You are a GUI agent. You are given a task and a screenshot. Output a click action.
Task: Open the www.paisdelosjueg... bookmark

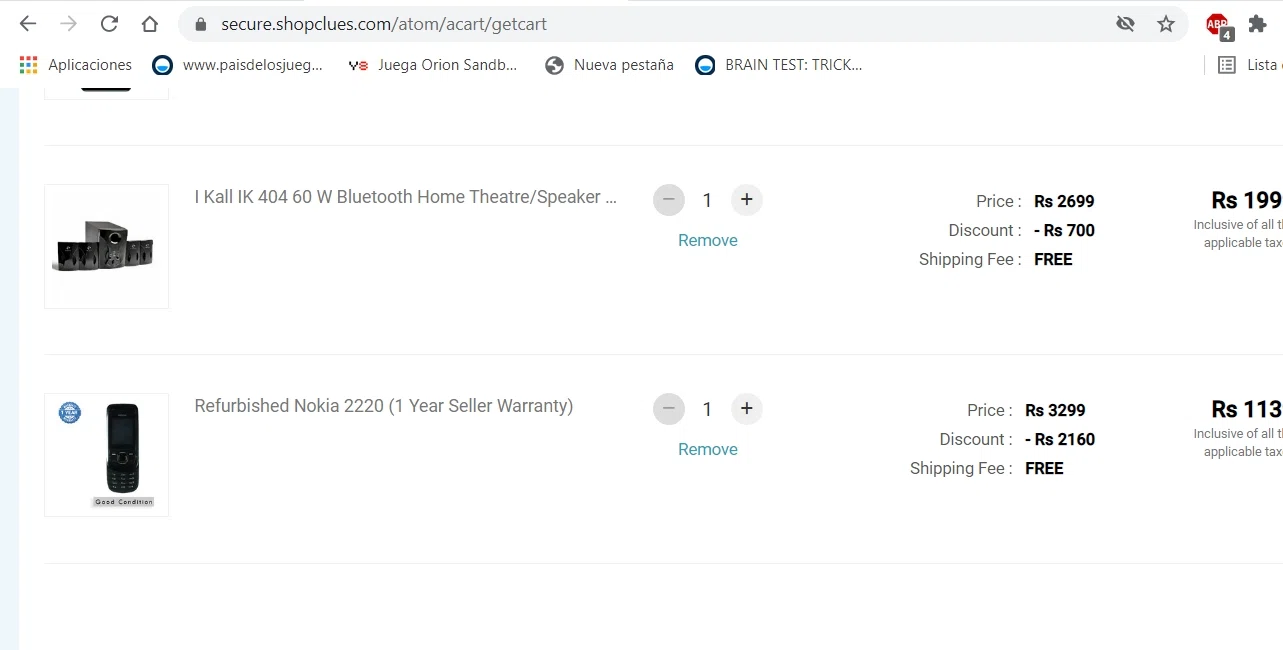coord(238,65)
